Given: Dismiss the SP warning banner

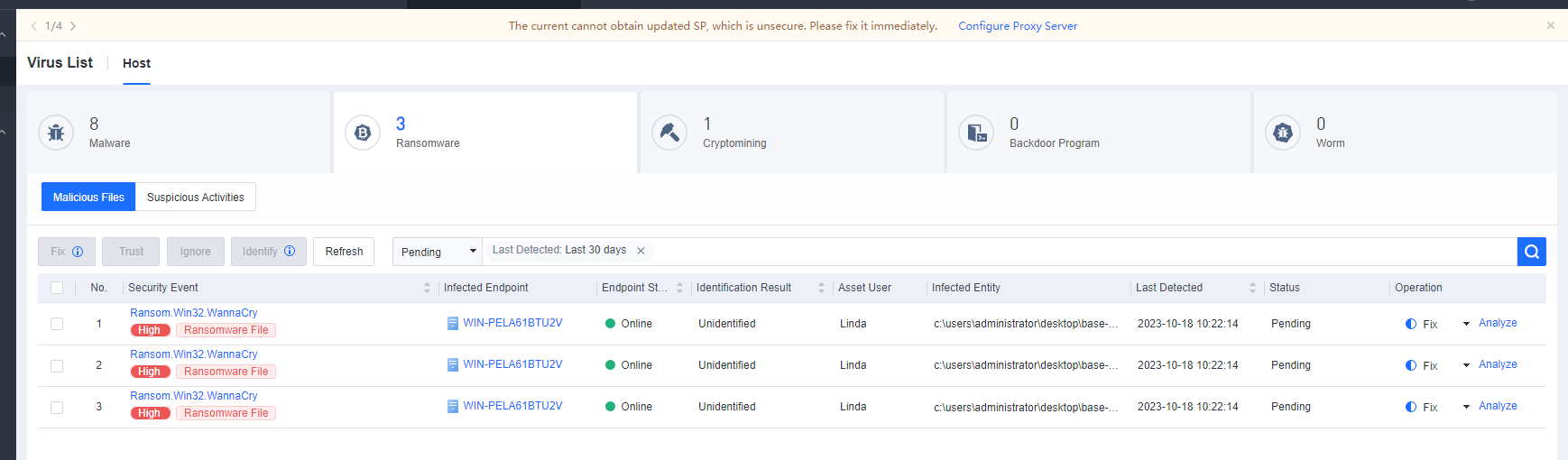Looking at the screenshot, I should tap(1551, 25).
